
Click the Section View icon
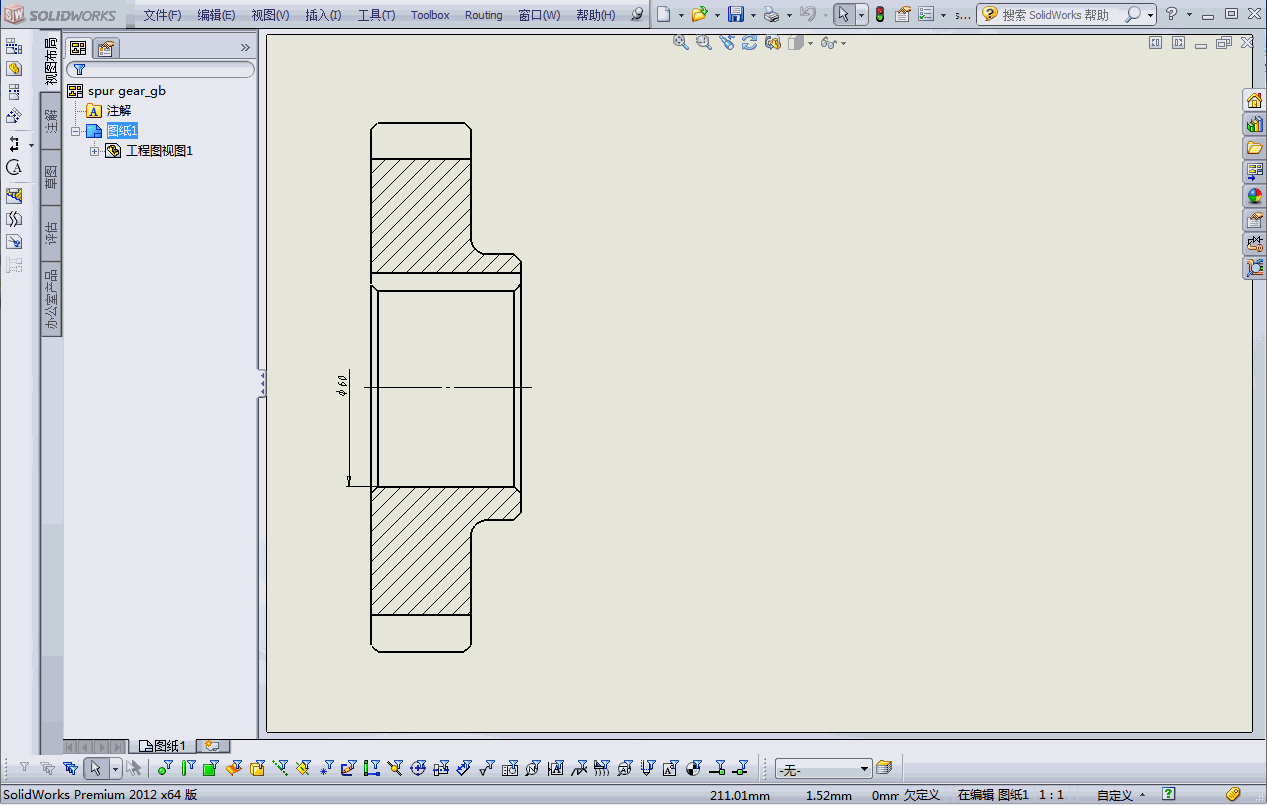tap(14, 144)
